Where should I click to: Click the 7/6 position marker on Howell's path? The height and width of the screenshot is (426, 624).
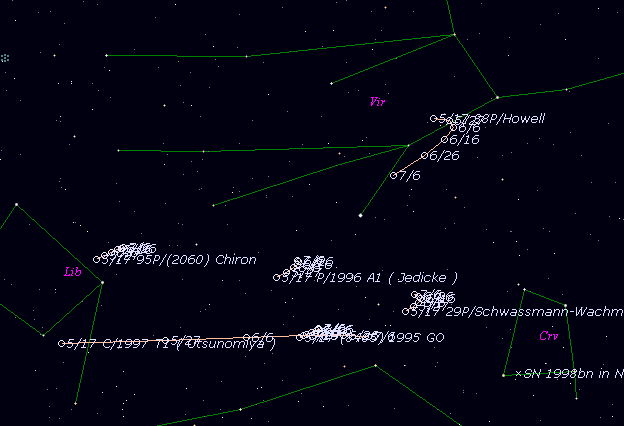tap(393, 175)
